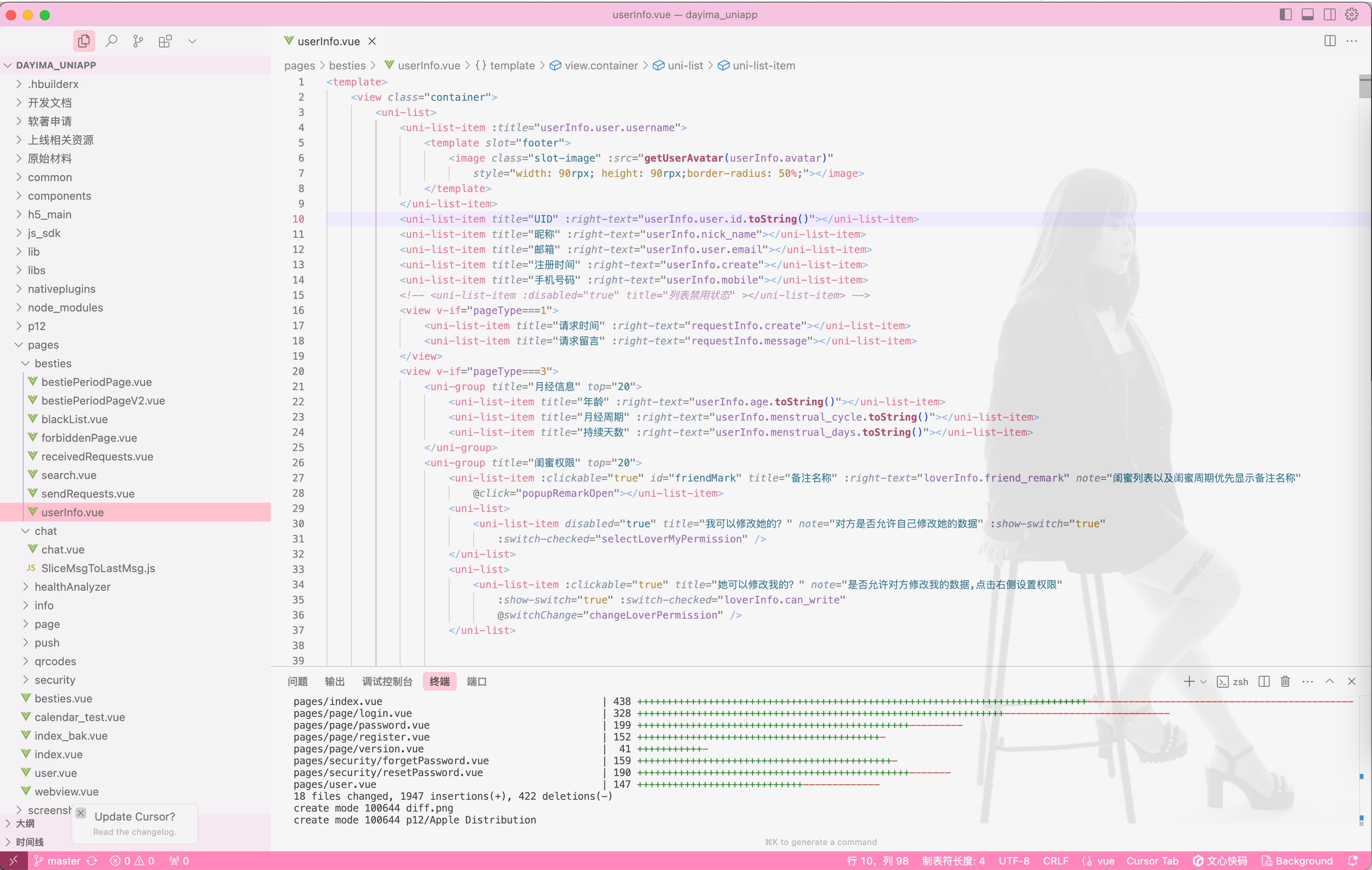Open the Search view icon

[112, 41]
